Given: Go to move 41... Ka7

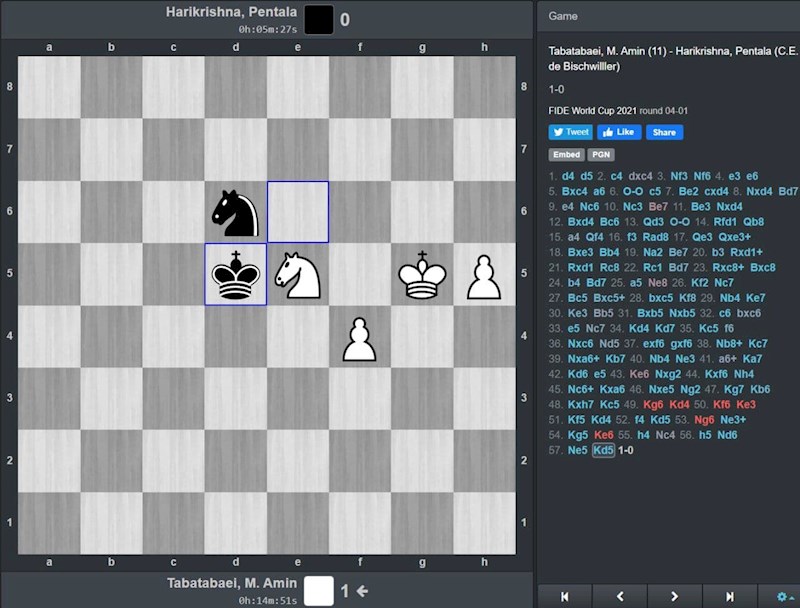Looking at the screenshot, I should point(752,359).
